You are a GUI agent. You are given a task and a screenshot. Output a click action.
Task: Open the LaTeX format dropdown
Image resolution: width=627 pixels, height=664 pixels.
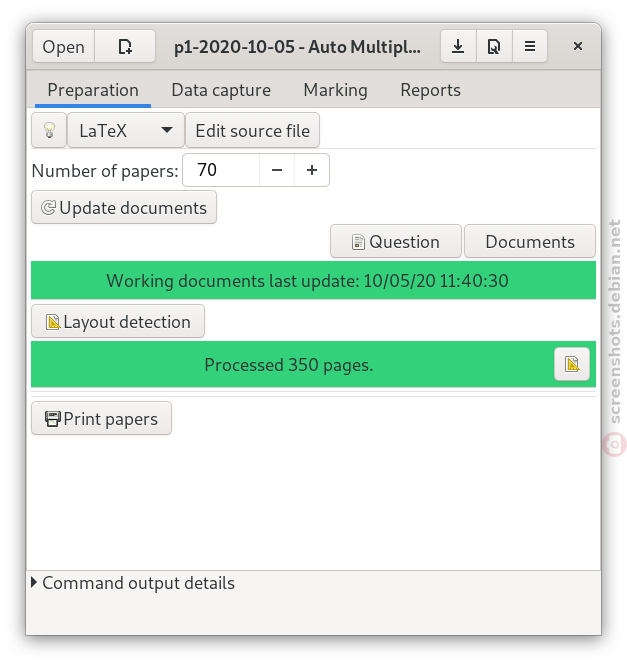click(x=126, y=130)
